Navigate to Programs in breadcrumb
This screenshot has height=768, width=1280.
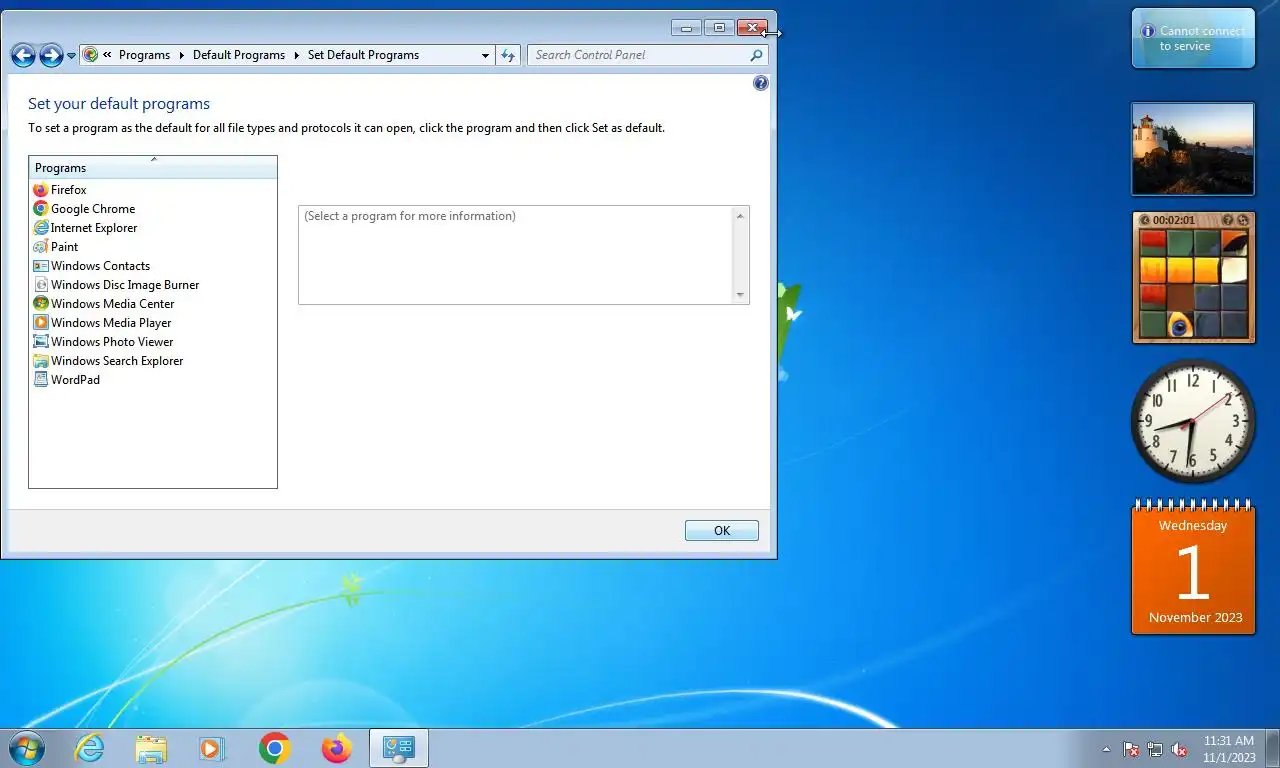click(144, 55)
